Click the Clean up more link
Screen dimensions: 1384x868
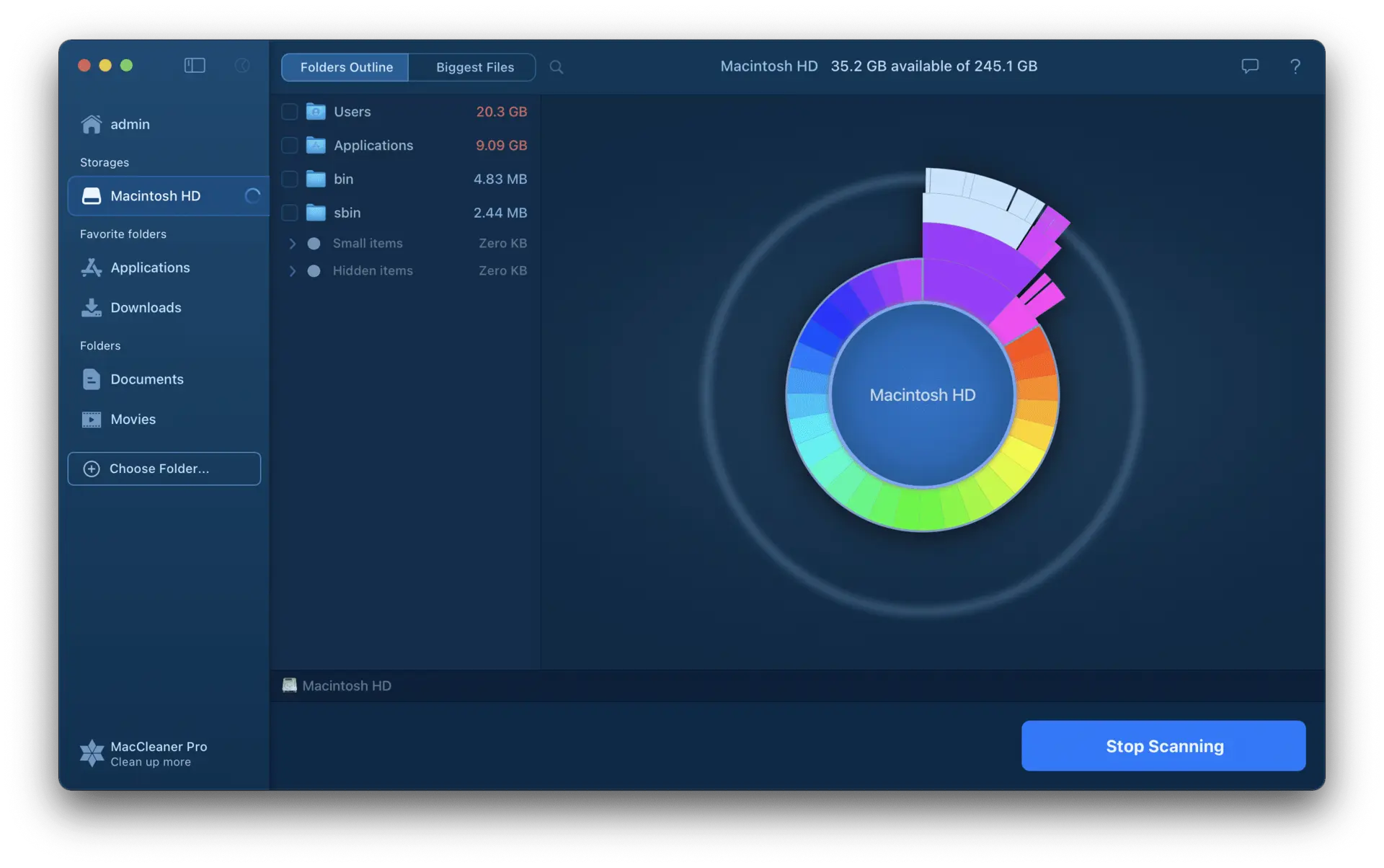[x=151, y=763]
